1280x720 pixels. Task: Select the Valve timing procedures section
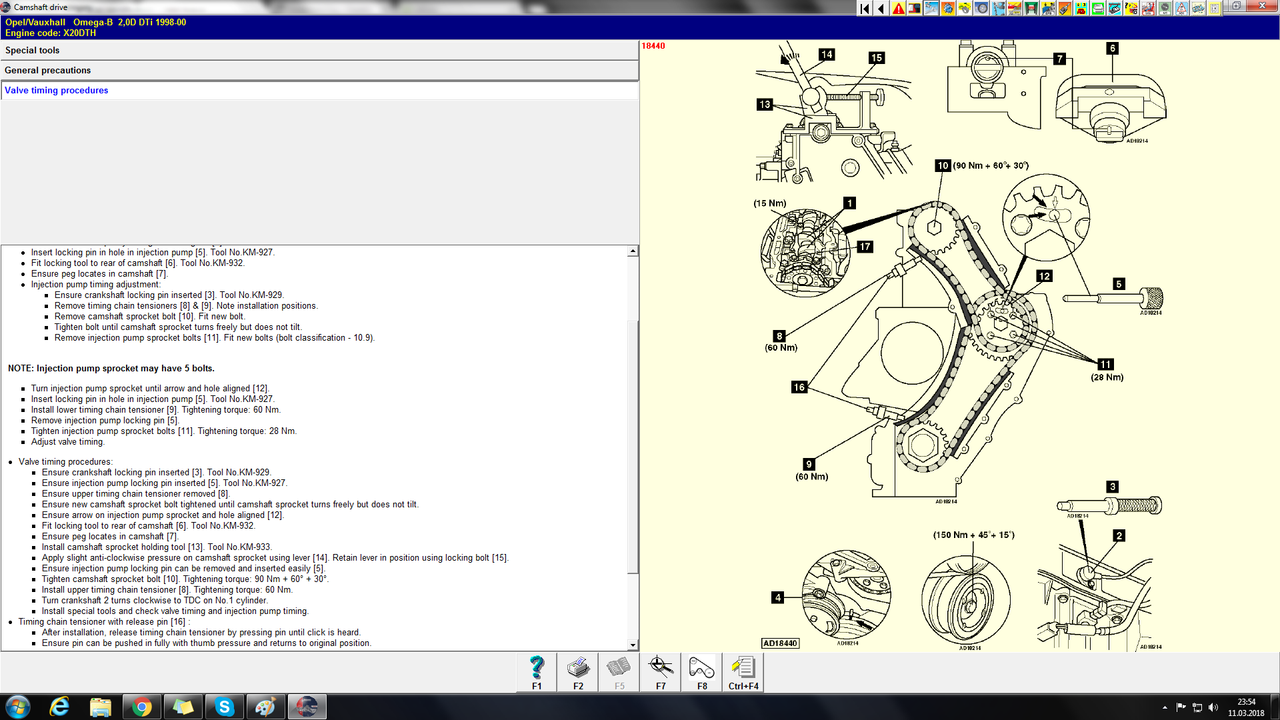point(319,90)
